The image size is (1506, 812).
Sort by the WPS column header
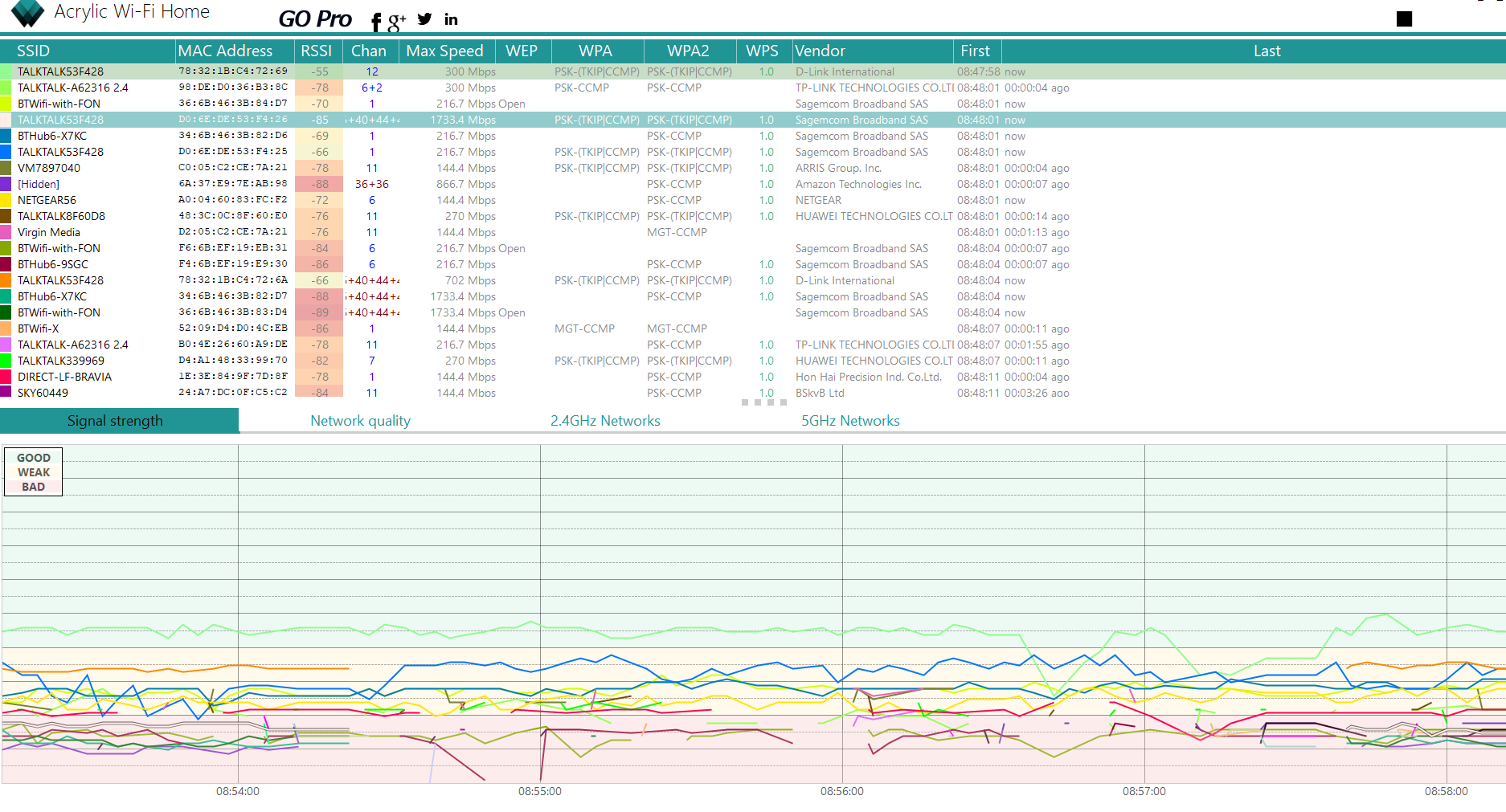(763, 51)
